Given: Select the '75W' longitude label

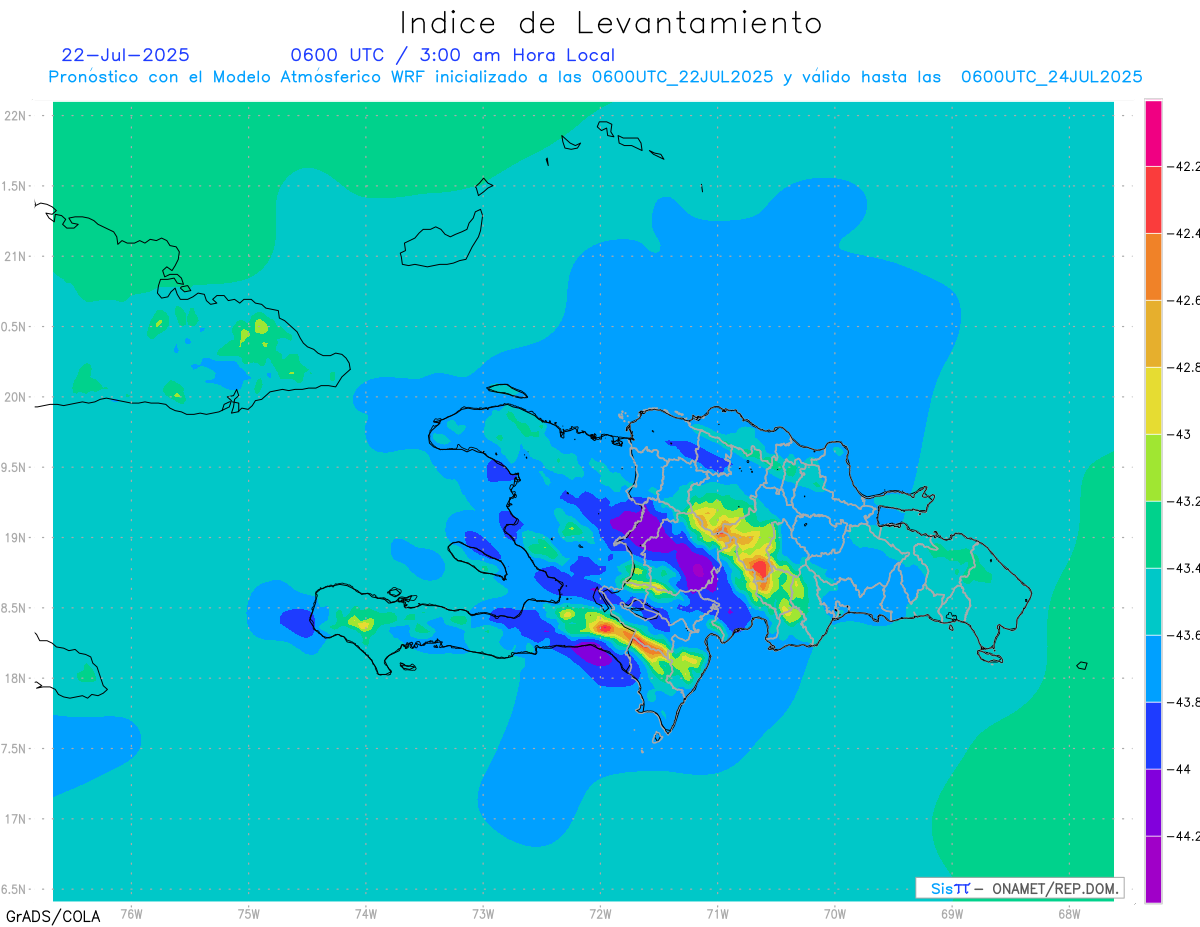Looking at the screenshot, I should (x=249, y=913).
